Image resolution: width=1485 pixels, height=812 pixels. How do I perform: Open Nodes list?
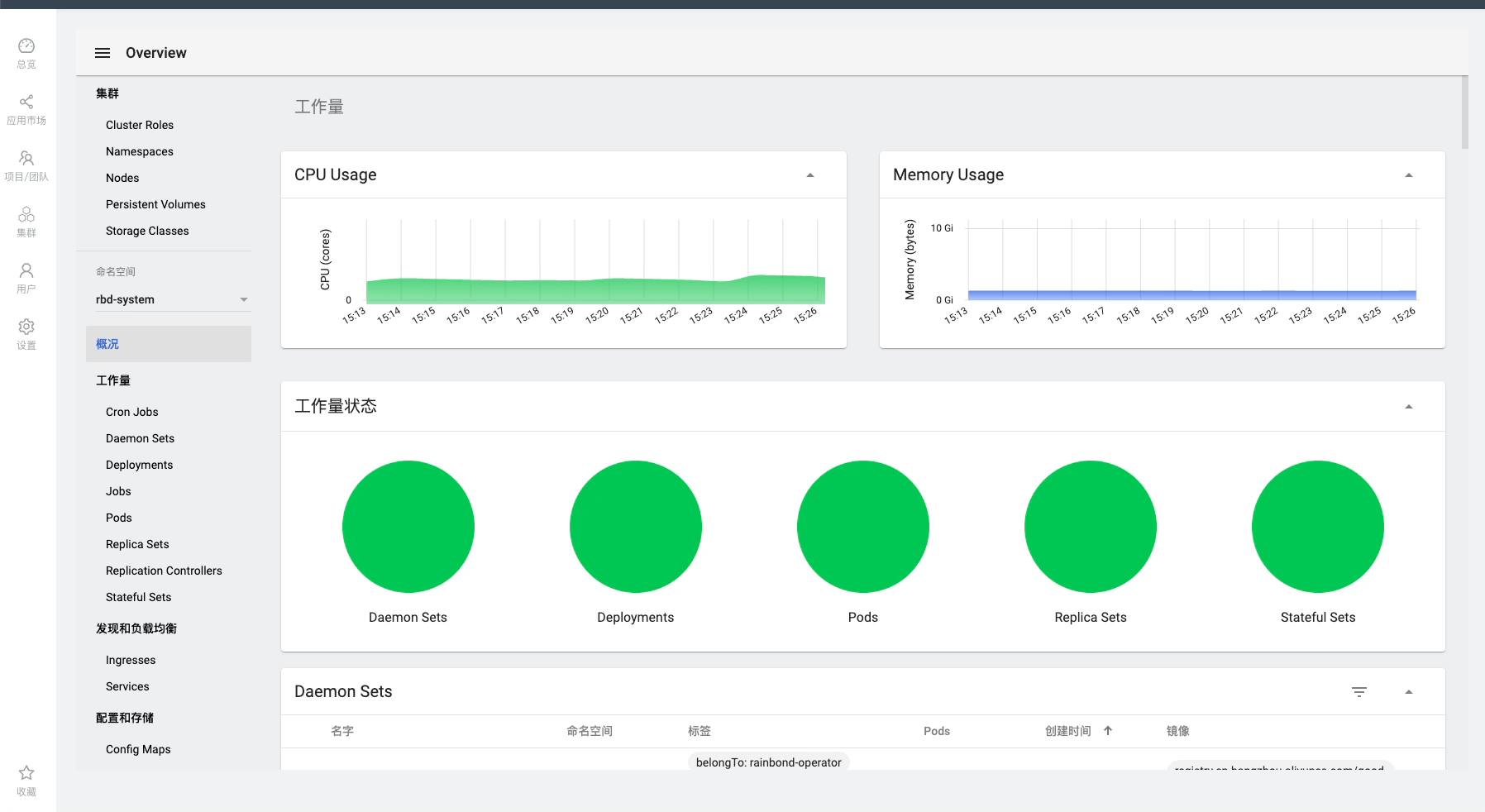pyautogui.click(x=122, y=178)
